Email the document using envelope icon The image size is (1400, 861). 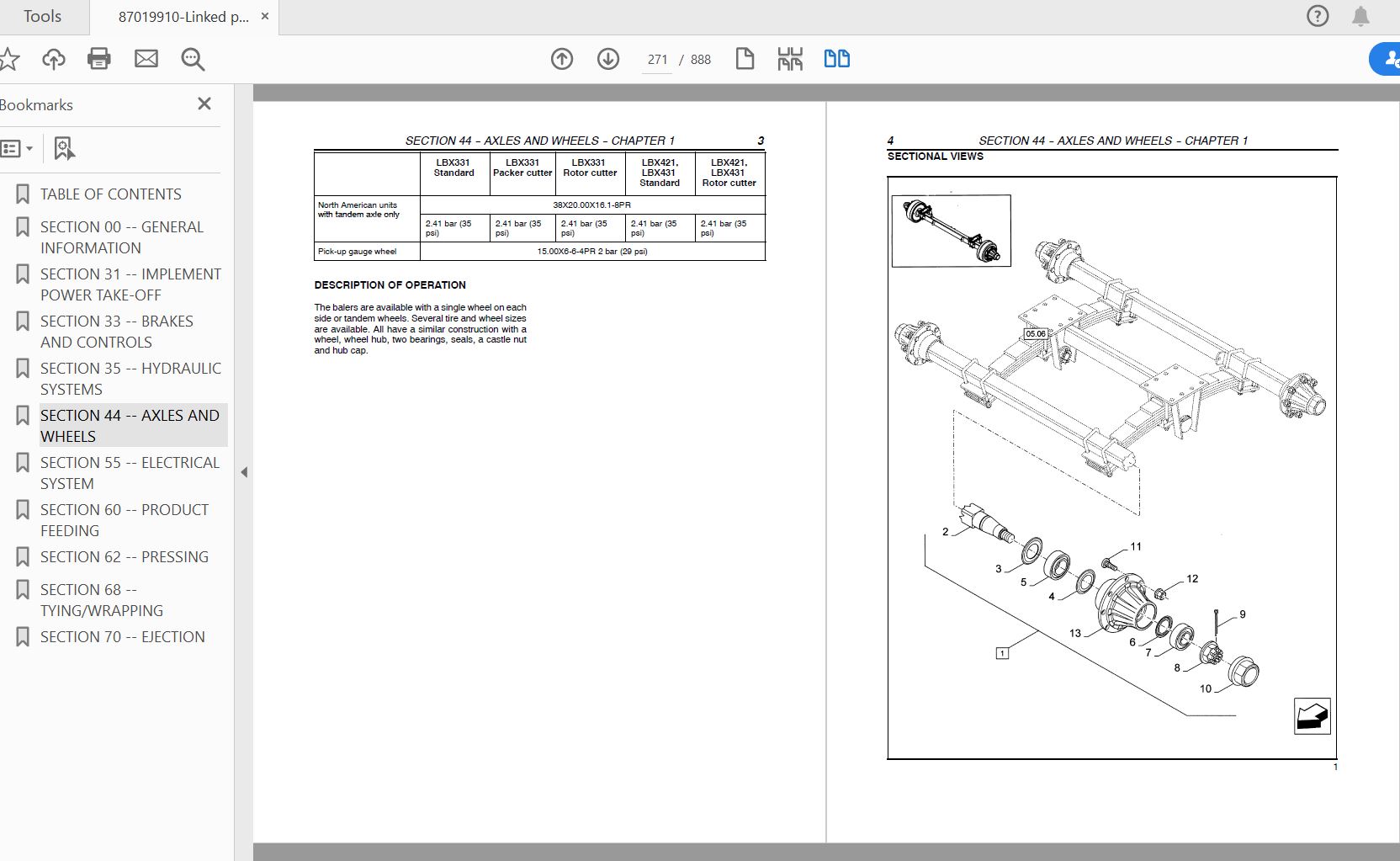[146, 59]
